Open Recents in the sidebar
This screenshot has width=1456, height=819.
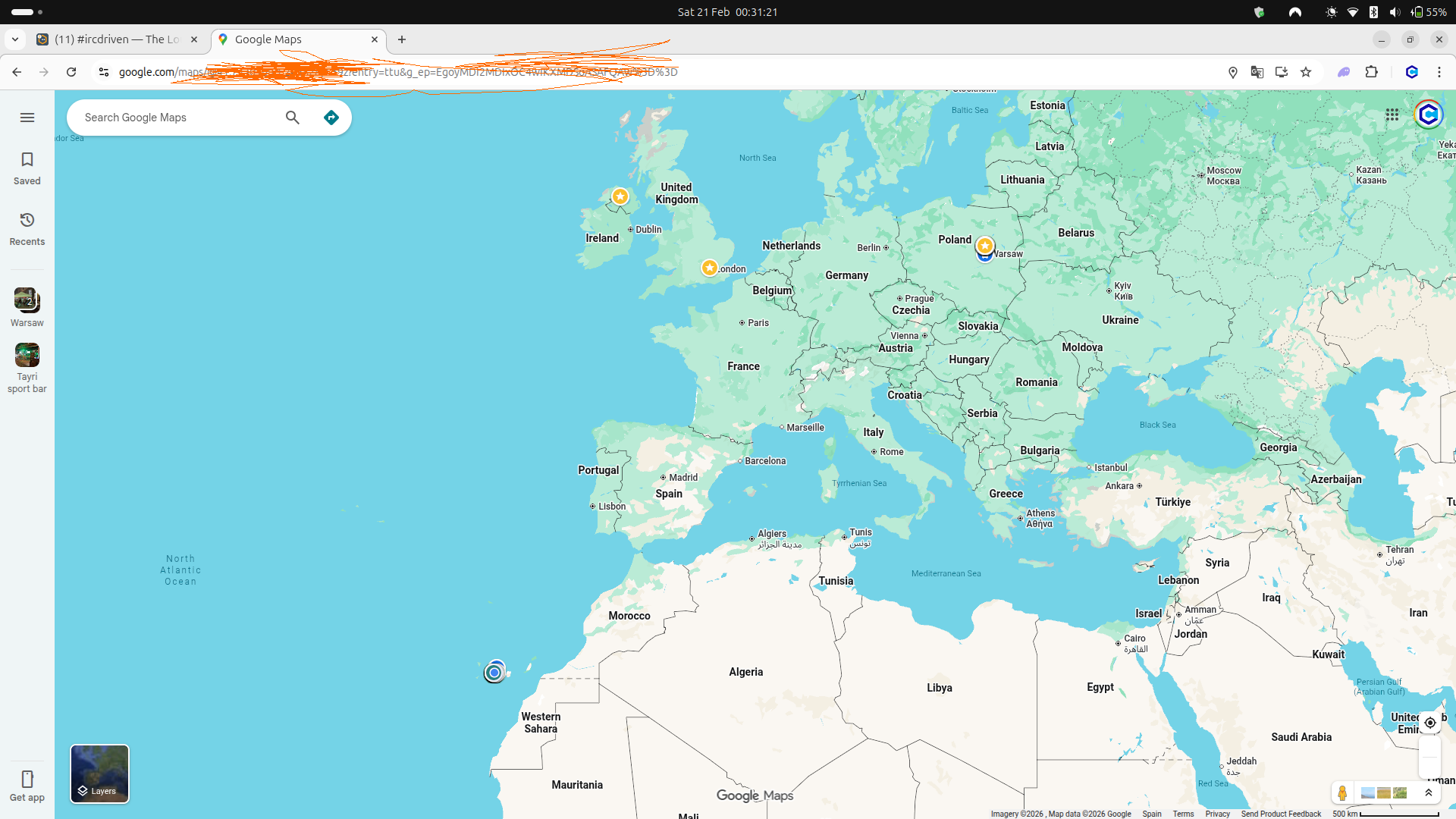tap(27, 228)
